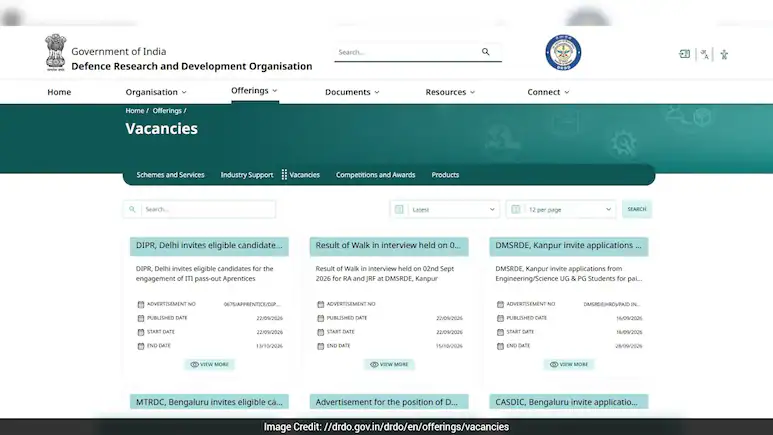View more on DIPR Delhi vacancy
773x435 pixels.
pyautogui.click(x=210, y=364)
